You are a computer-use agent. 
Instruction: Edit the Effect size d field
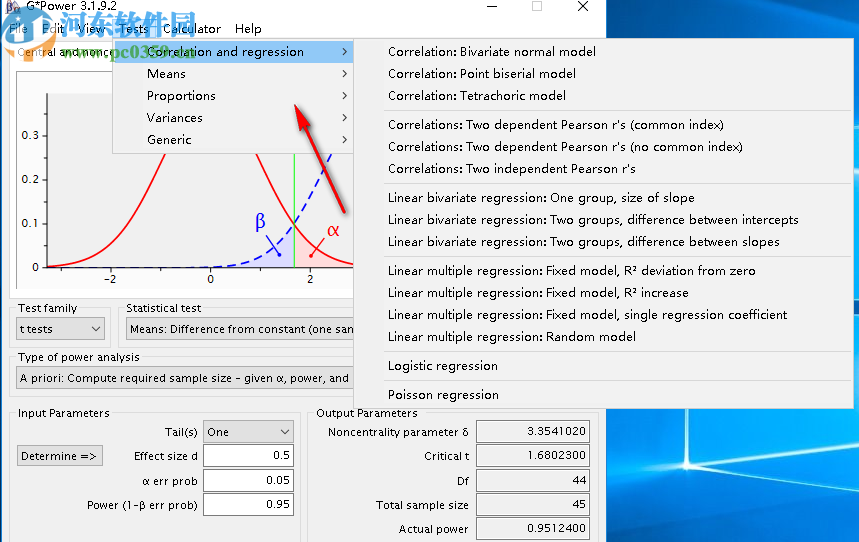coord(248,455)
